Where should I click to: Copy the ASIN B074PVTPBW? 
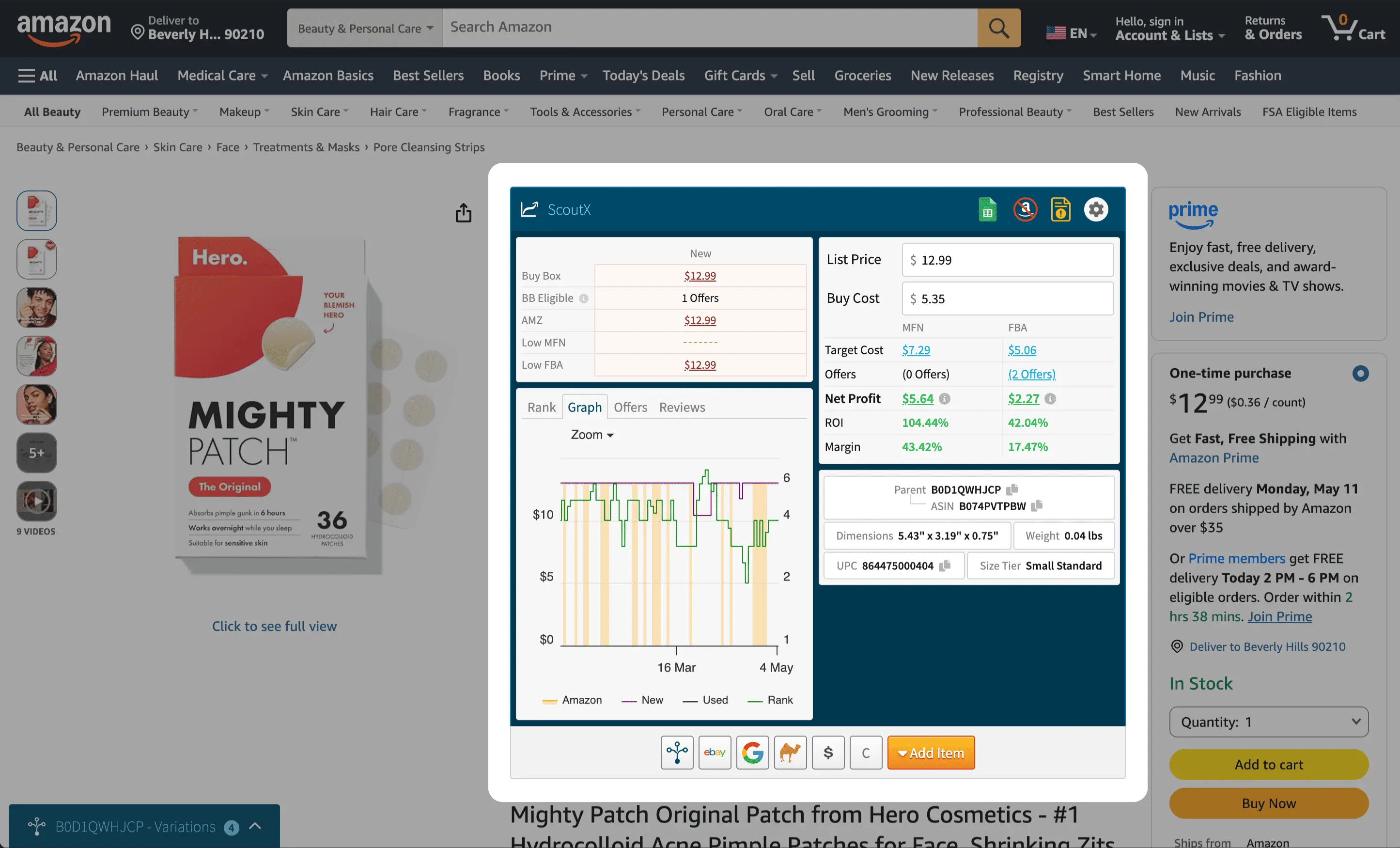pyautogui.click(x=1037, y=506)
